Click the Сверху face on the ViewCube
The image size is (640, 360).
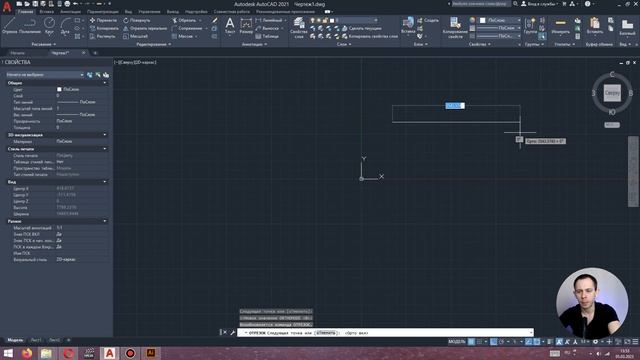[x=612, y=93]
